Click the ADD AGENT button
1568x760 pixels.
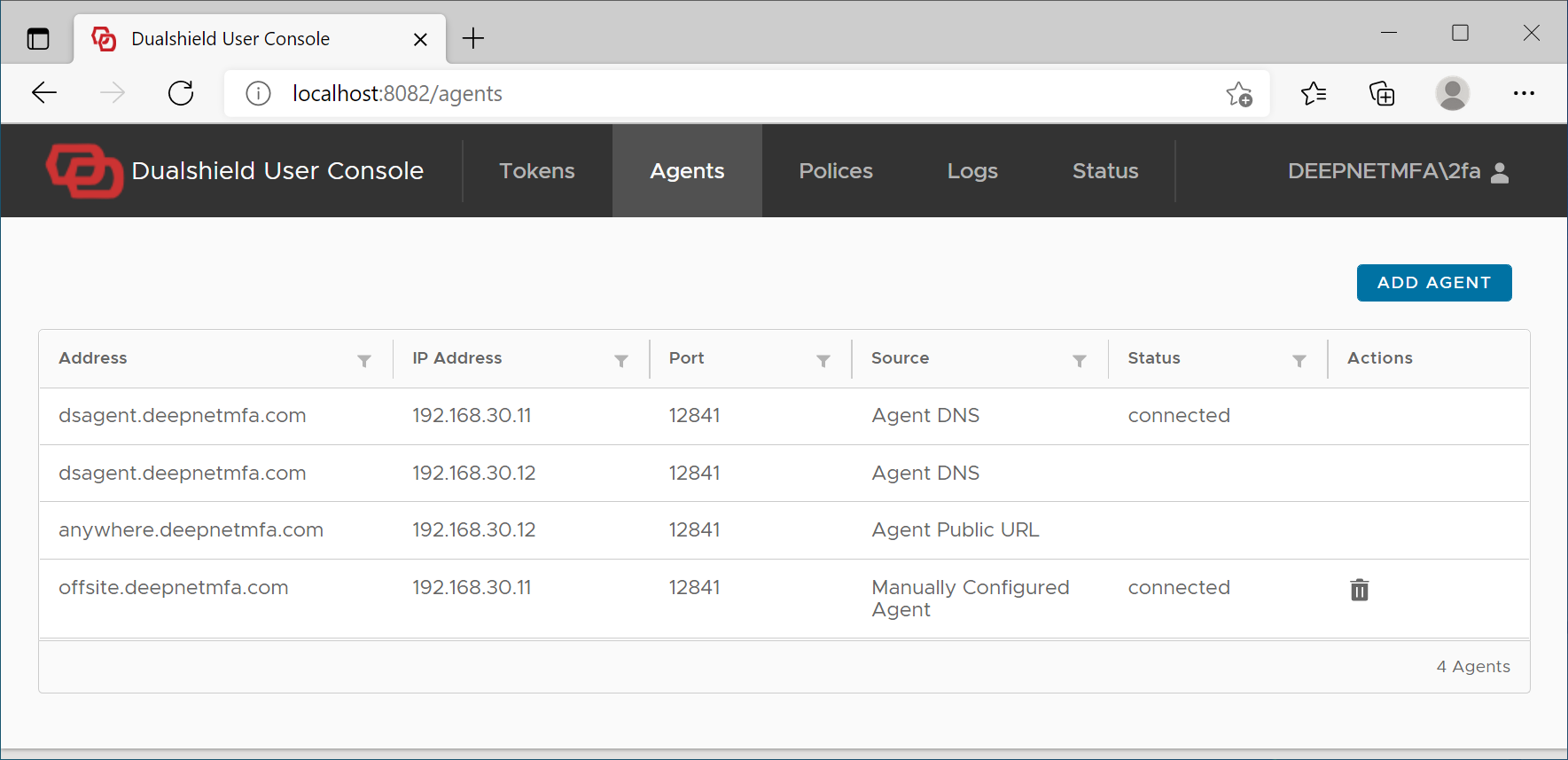[x=1433, y=283]
